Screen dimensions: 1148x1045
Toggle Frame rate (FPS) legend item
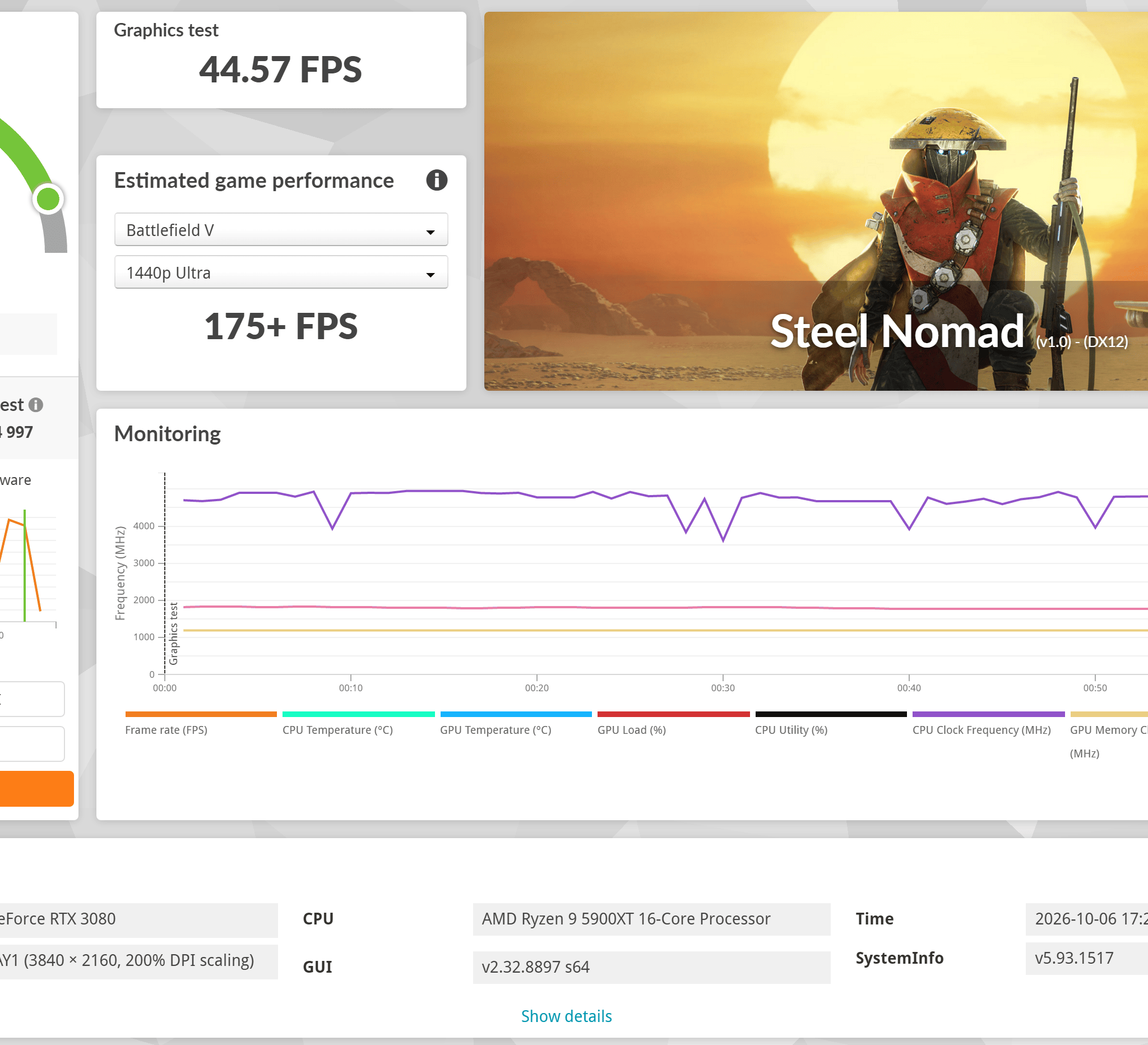[201, 724]
